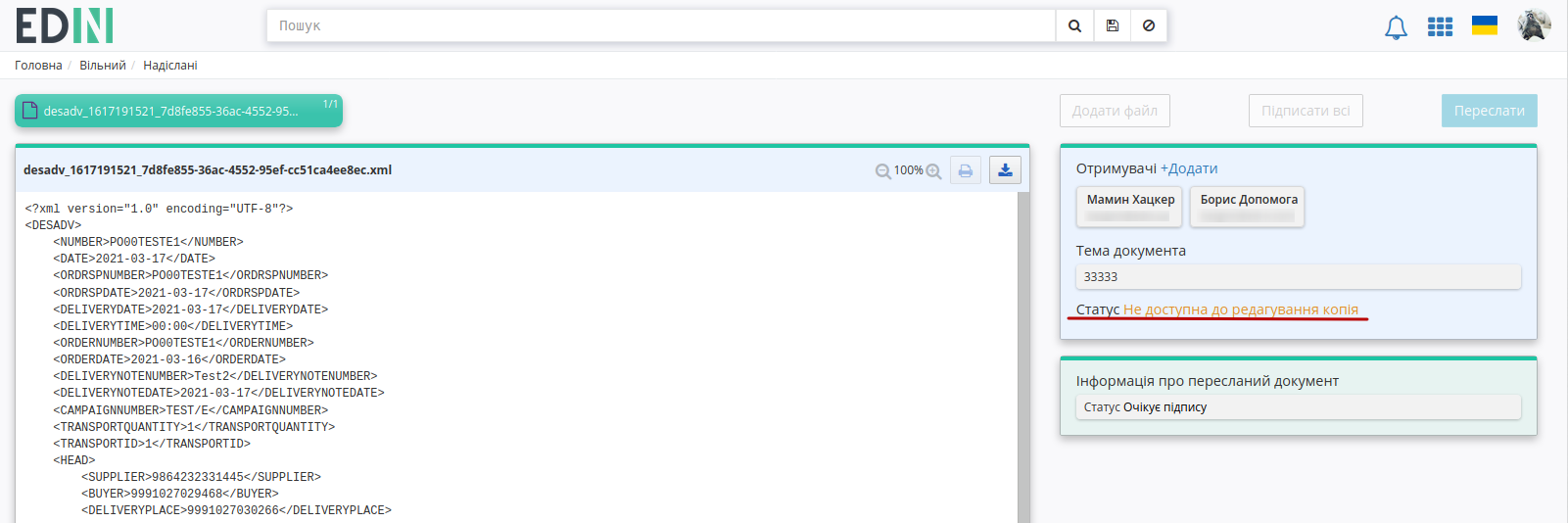Click the DELIVERYNOTENUMBER Test2 line
This screenshot has width=1568, height=523.
215,376
